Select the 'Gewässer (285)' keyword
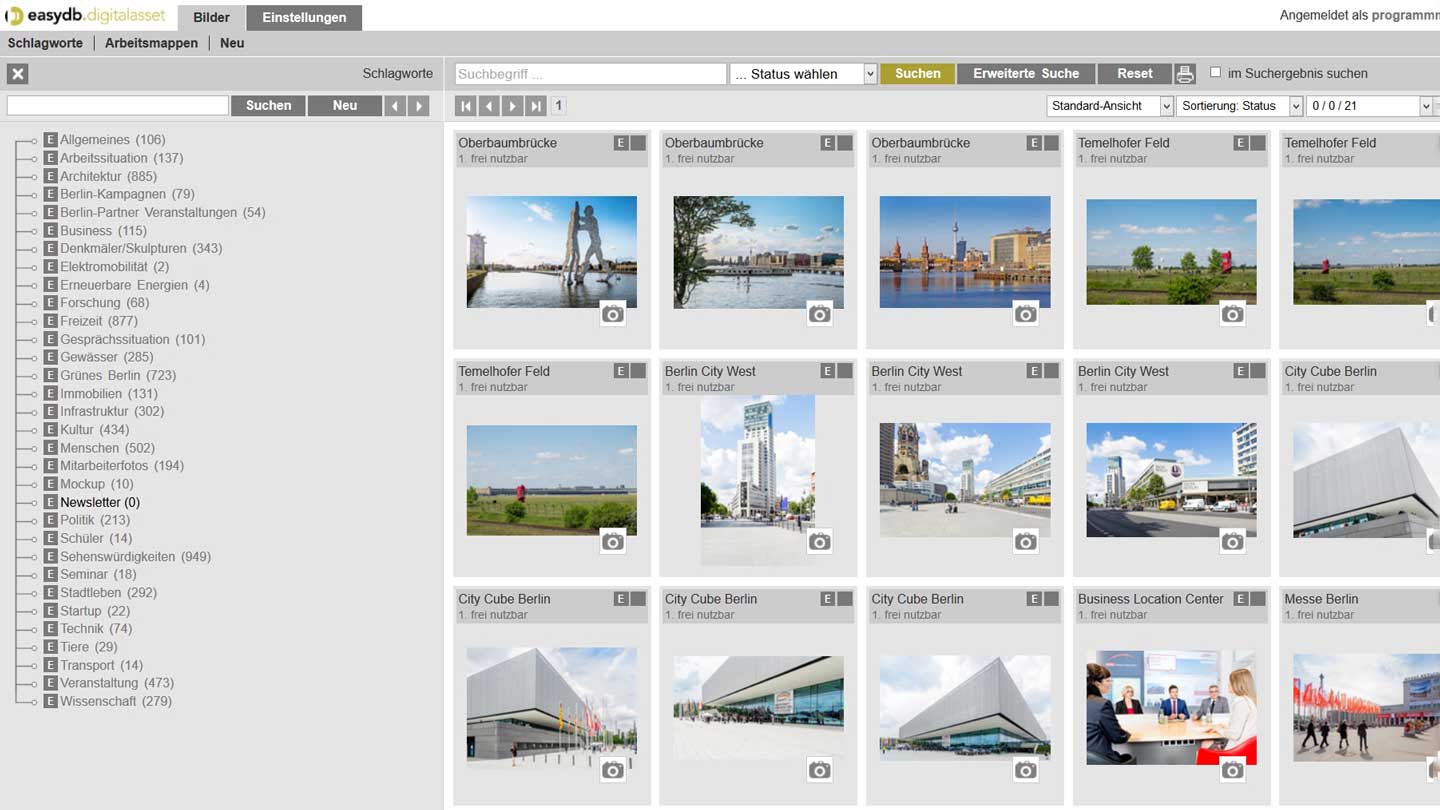 tap(107, 357)
